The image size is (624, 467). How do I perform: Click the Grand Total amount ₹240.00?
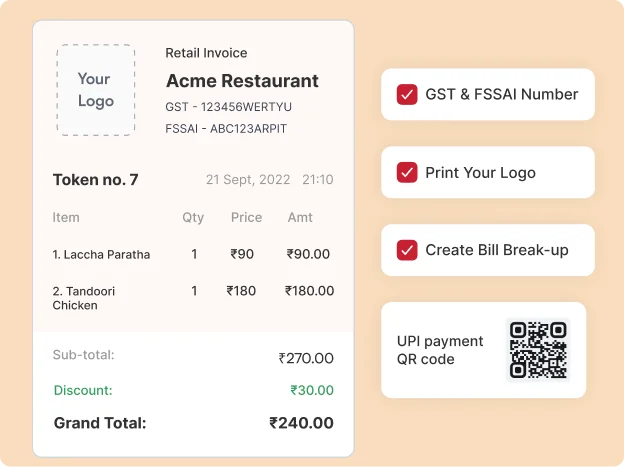301,423
